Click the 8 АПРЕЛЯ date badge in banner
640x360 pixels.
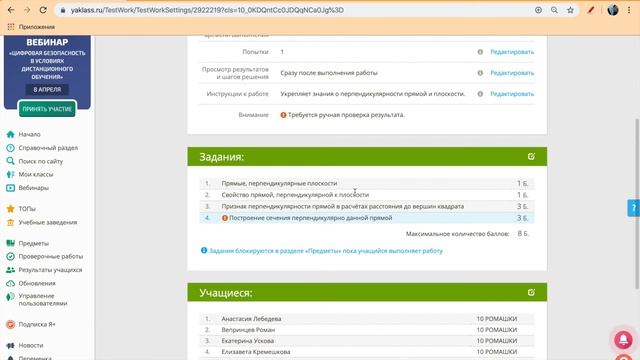point(47,89)
